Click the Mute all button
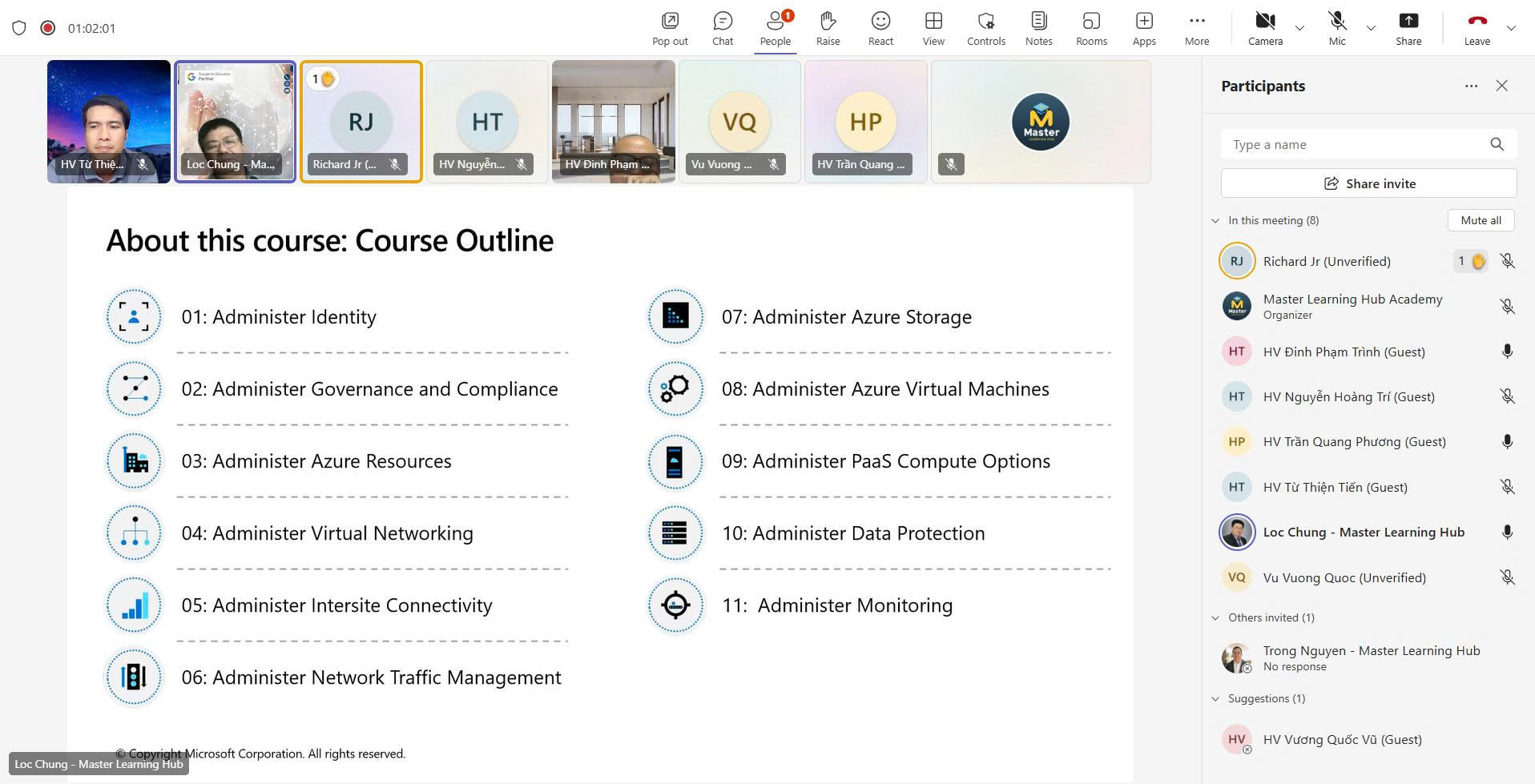 [x=1481, y=220]
